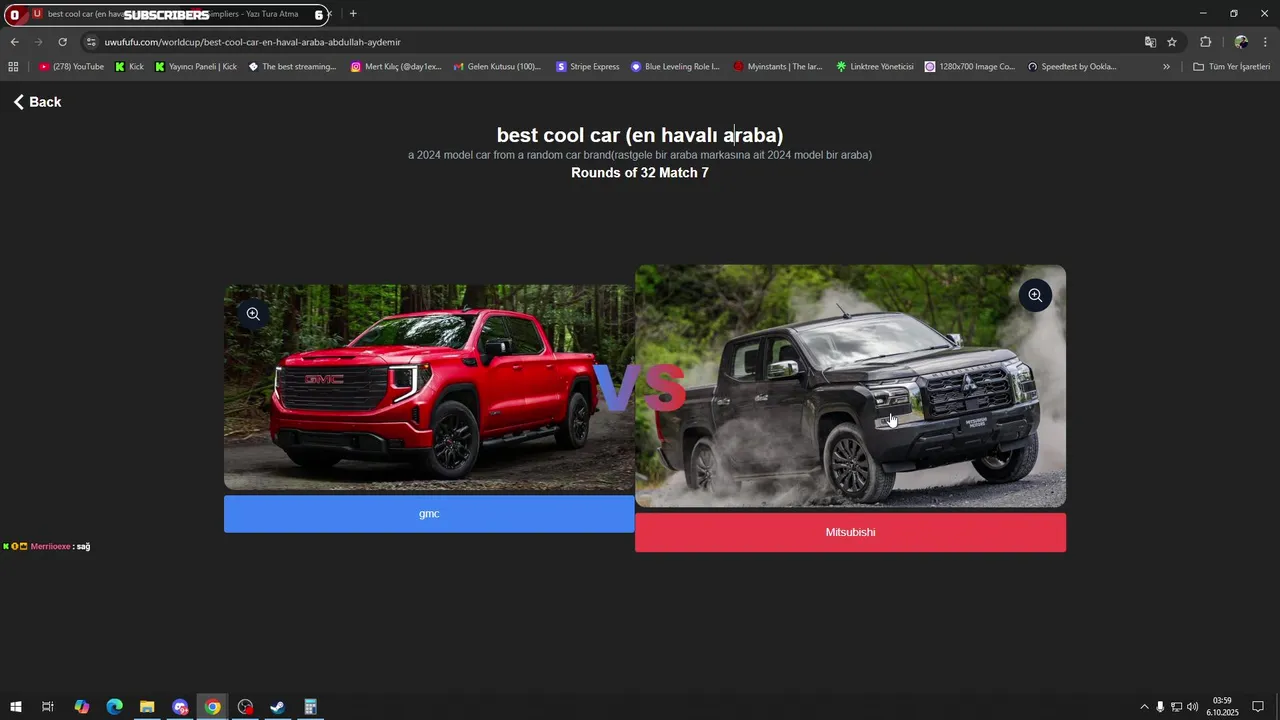Open a new tab with plus button
This screenshot has width=1280, height=720.
pyautogui.click(x=353, y=14)
